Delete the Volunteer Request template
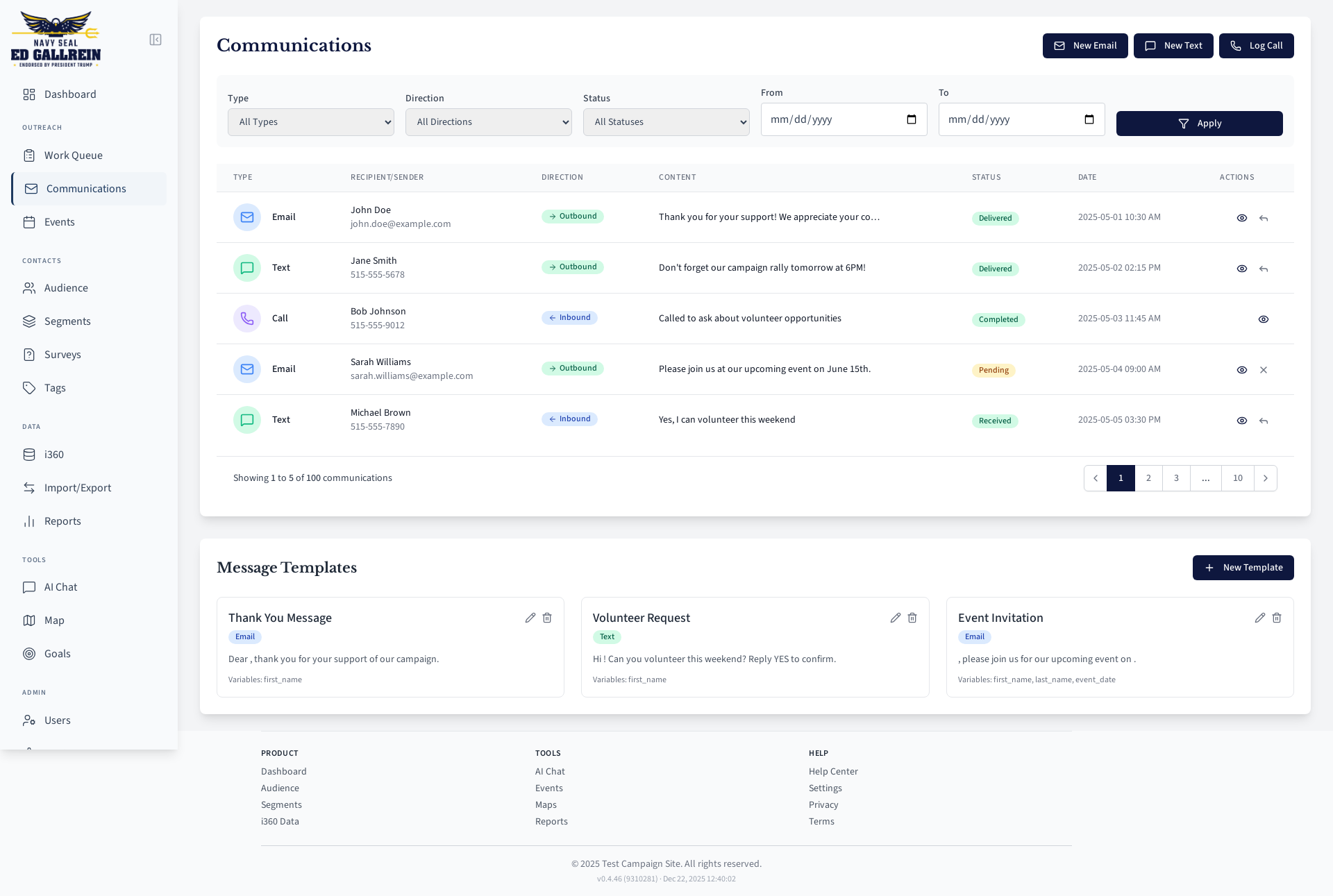This screenshot has height=896, width=1333. 912,618
